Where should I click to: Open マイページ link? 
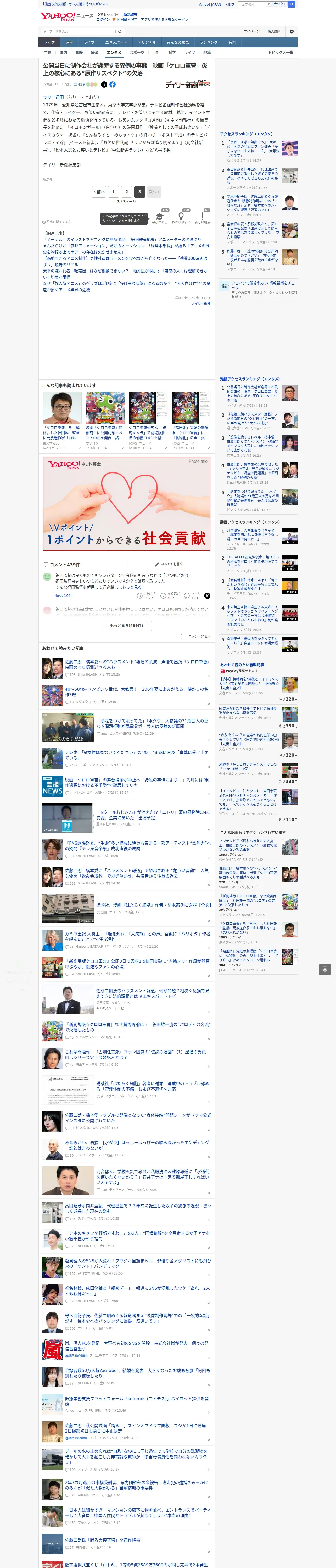tap(251, 31)
